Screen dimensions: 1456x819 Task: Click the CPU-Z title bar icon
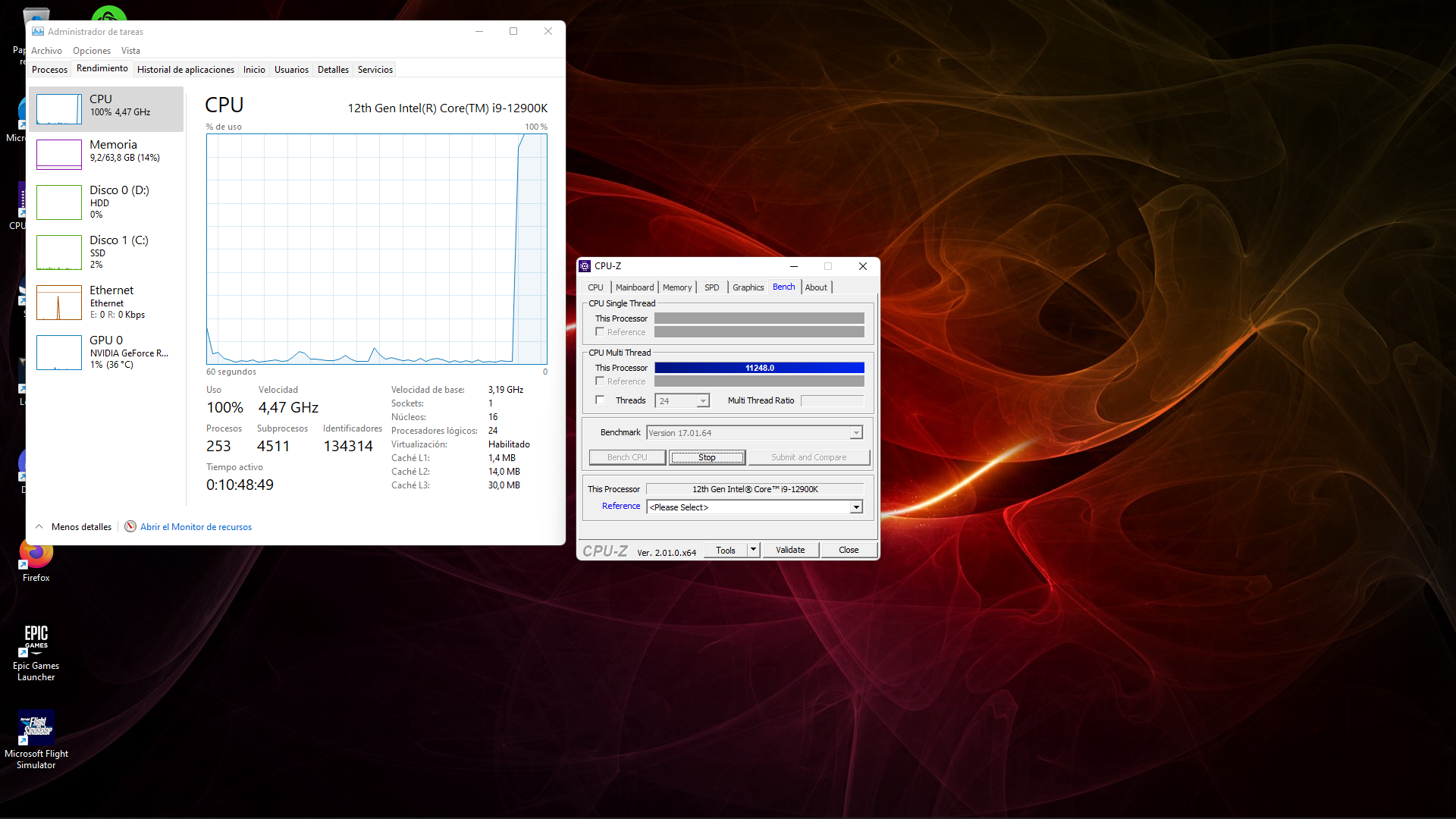pyautogui.click(x=585, y=266)
